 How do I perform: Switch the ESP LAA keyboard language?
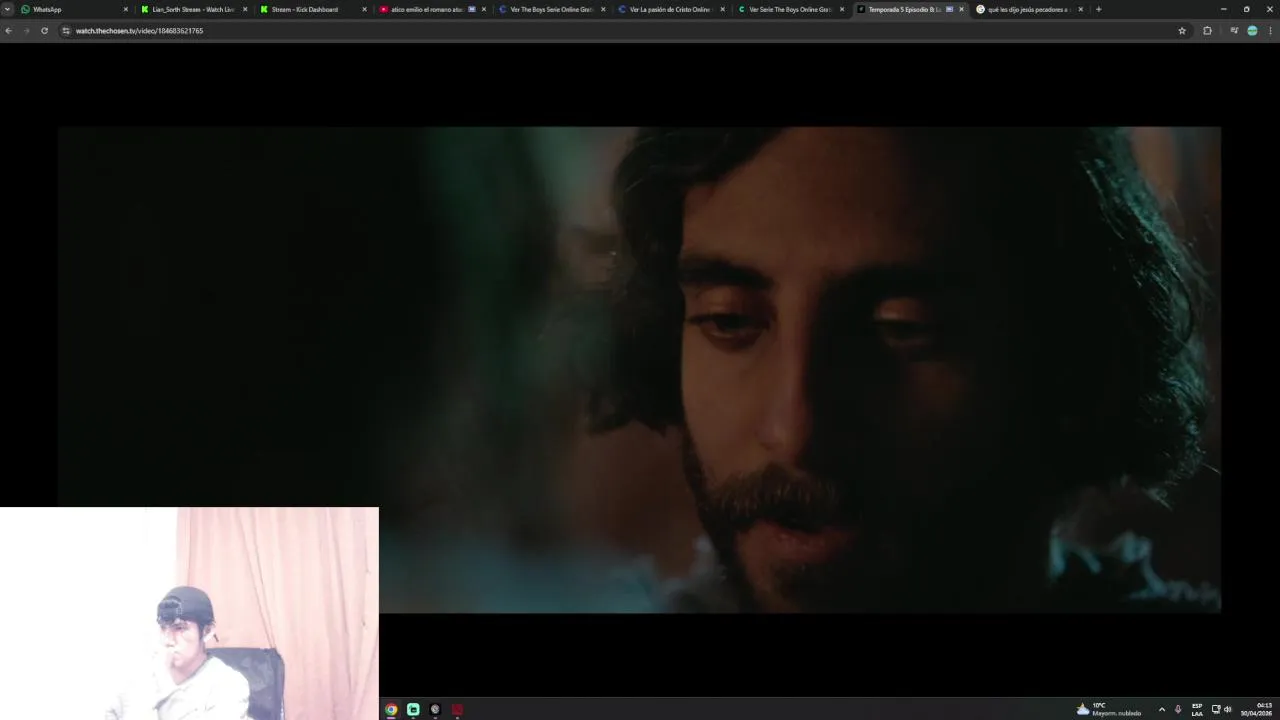coord(1197,709)
